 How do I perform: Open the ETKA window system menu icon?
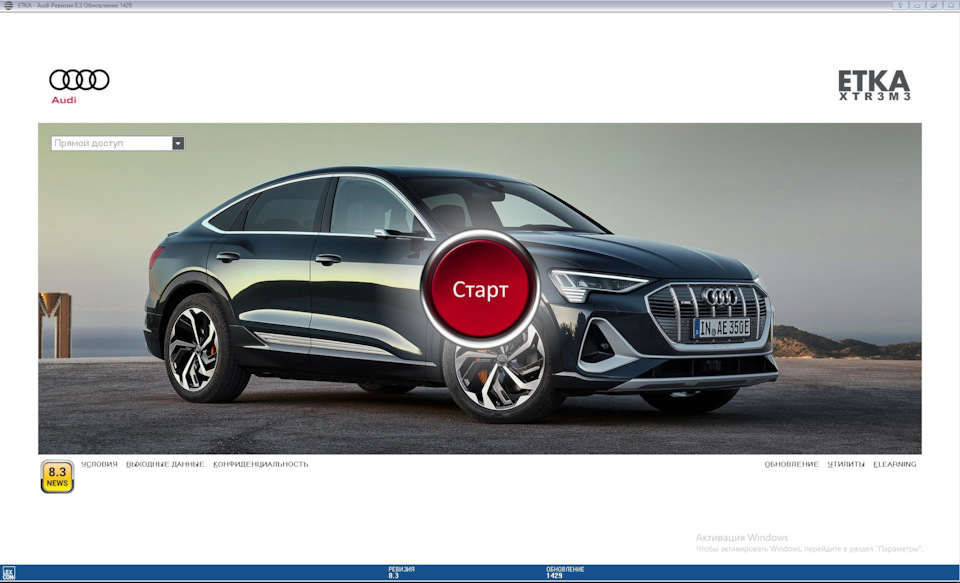click(8, 5)
